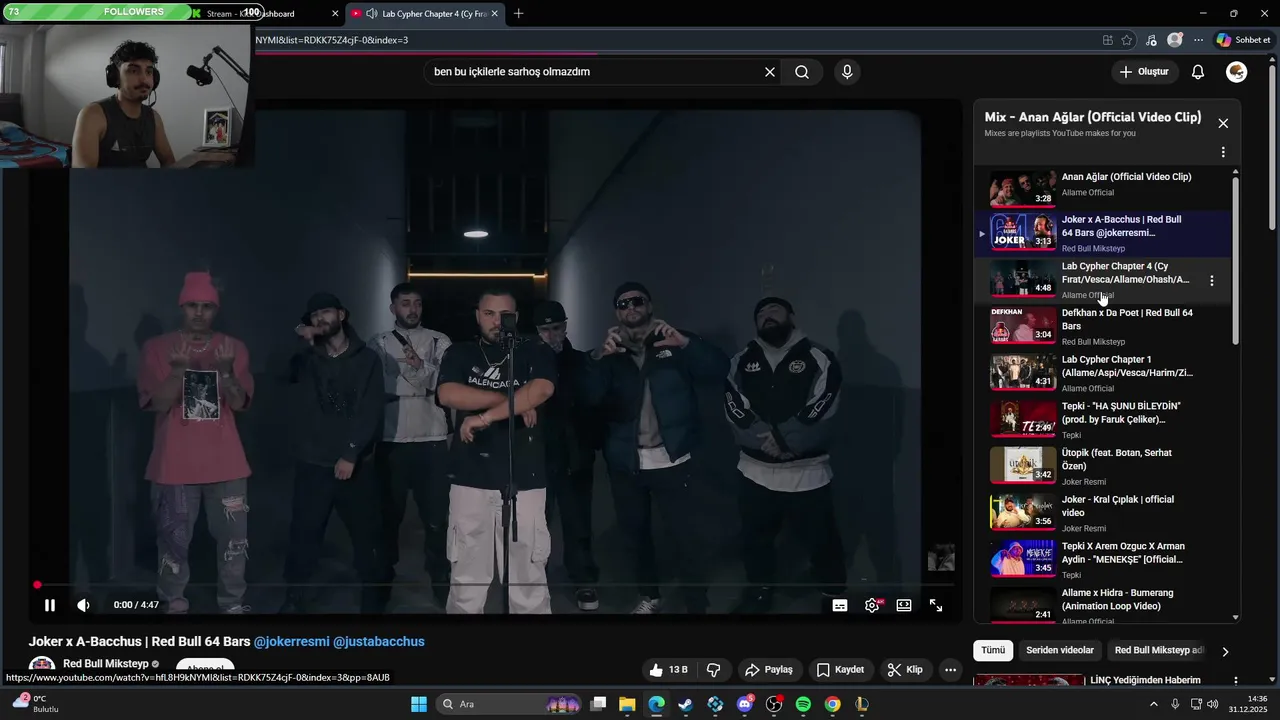
Task: Open Spotify from taskbar
Action: tap(803, 704)
